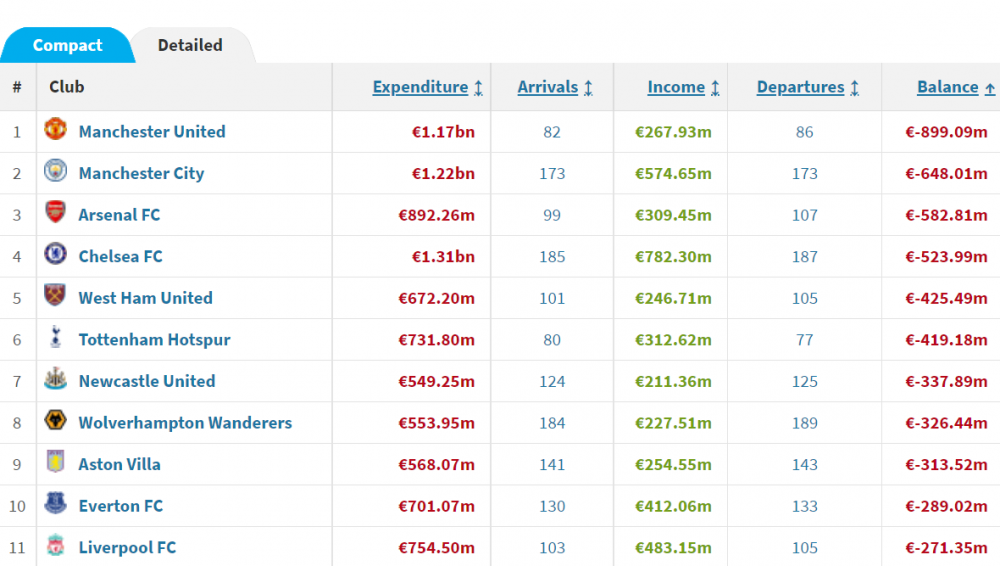Open the Liverpool FC club link
The height and width of the screenshot is (566, 1000).
point(127,547)
